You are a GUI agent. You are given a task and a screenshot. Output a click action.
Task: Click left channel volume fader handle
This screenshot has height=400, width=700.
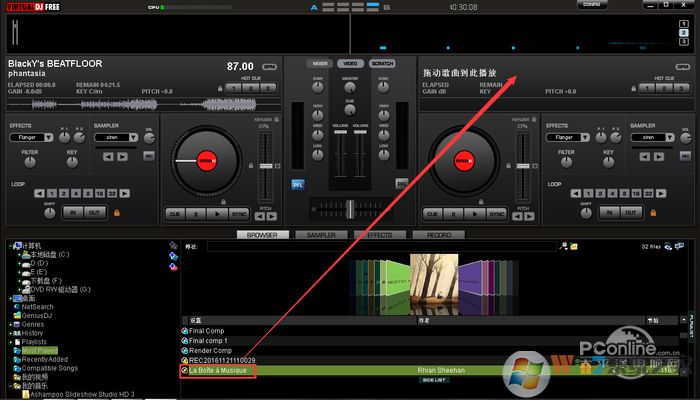point(340,132)
